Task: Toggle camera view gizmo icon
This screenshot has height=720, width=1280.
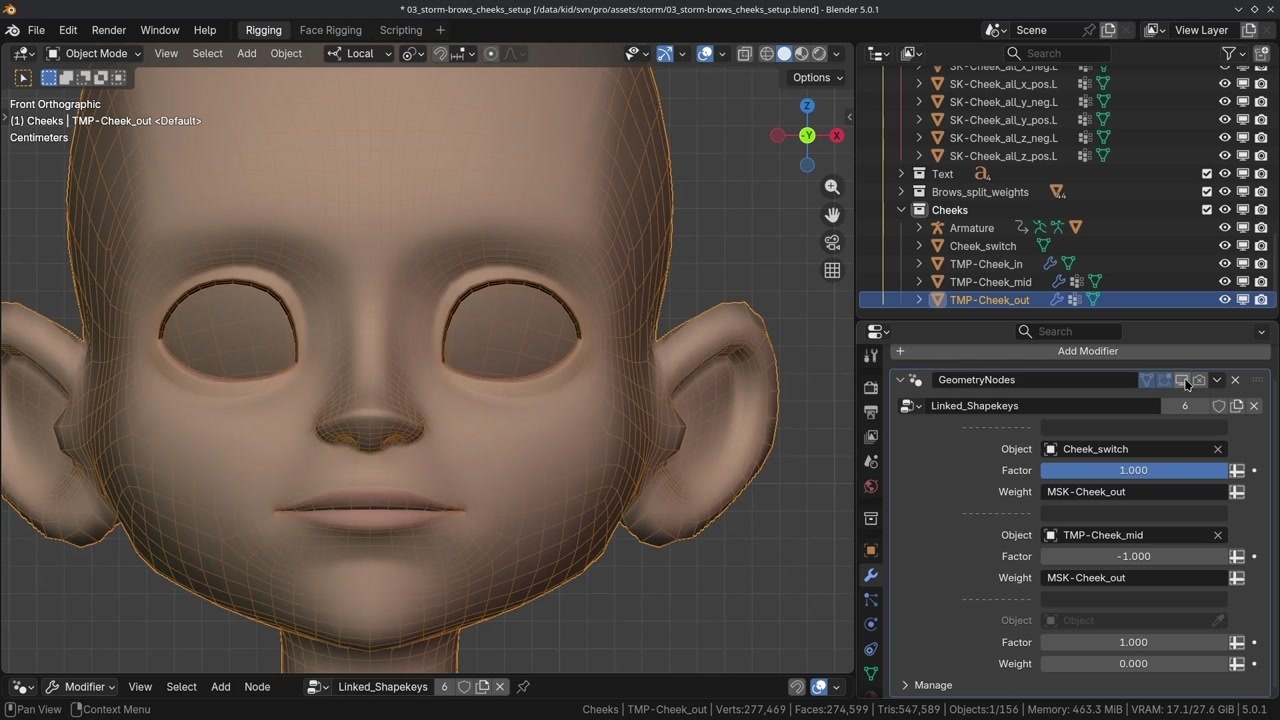Action: 832,243
